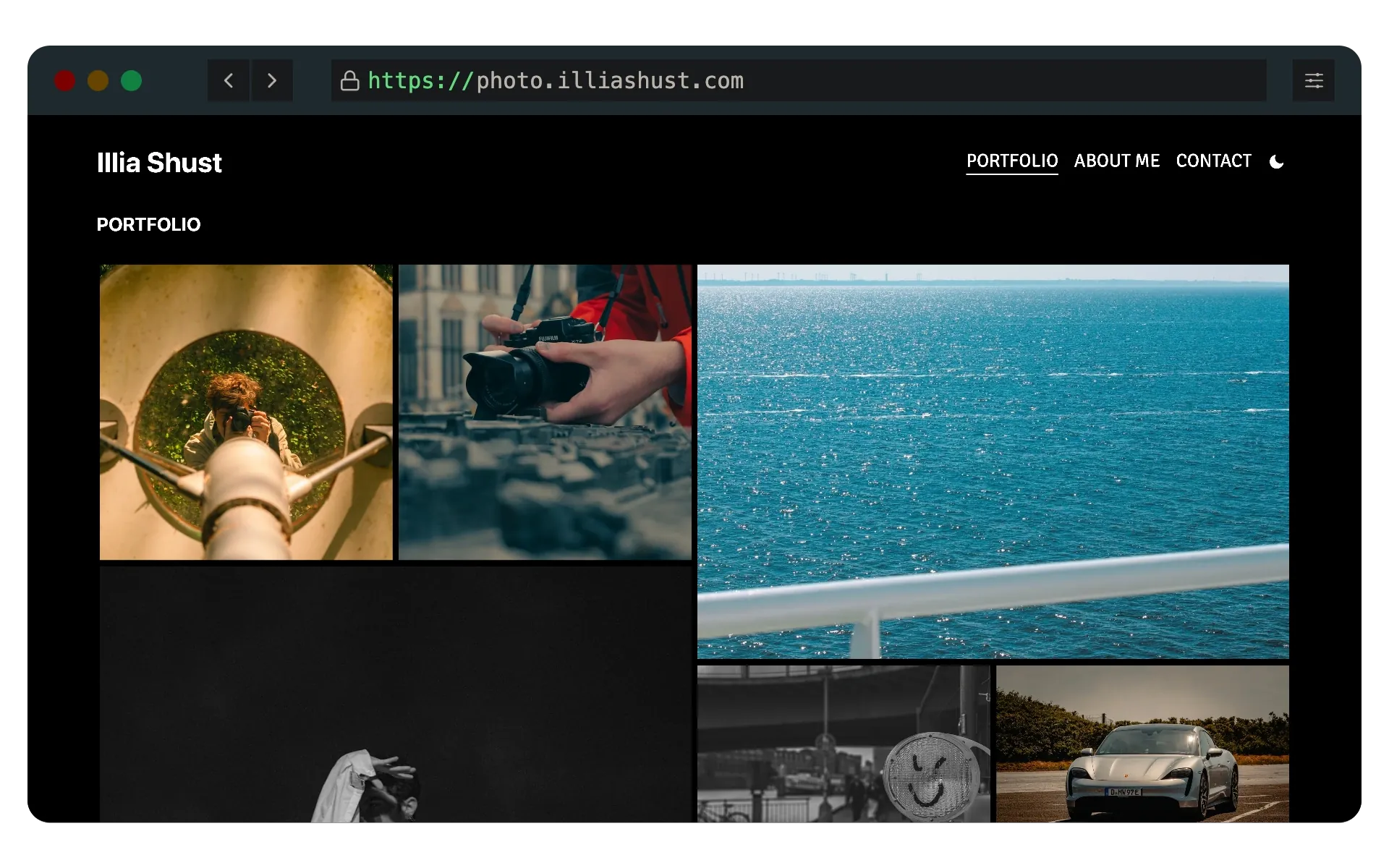
Task: Open the dark black-and-white portrait photo
Action: pyautogui.click(x=396, y=694)
